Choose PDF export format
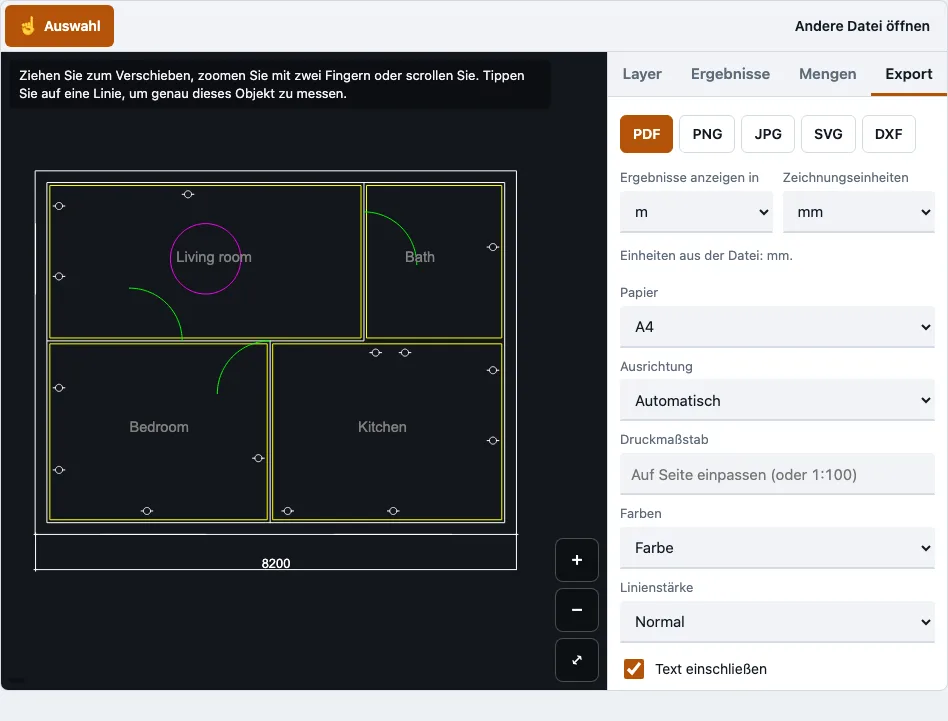The height and width of the screenshot is (721, 948). pyautogui.click(x=646, y=134)
